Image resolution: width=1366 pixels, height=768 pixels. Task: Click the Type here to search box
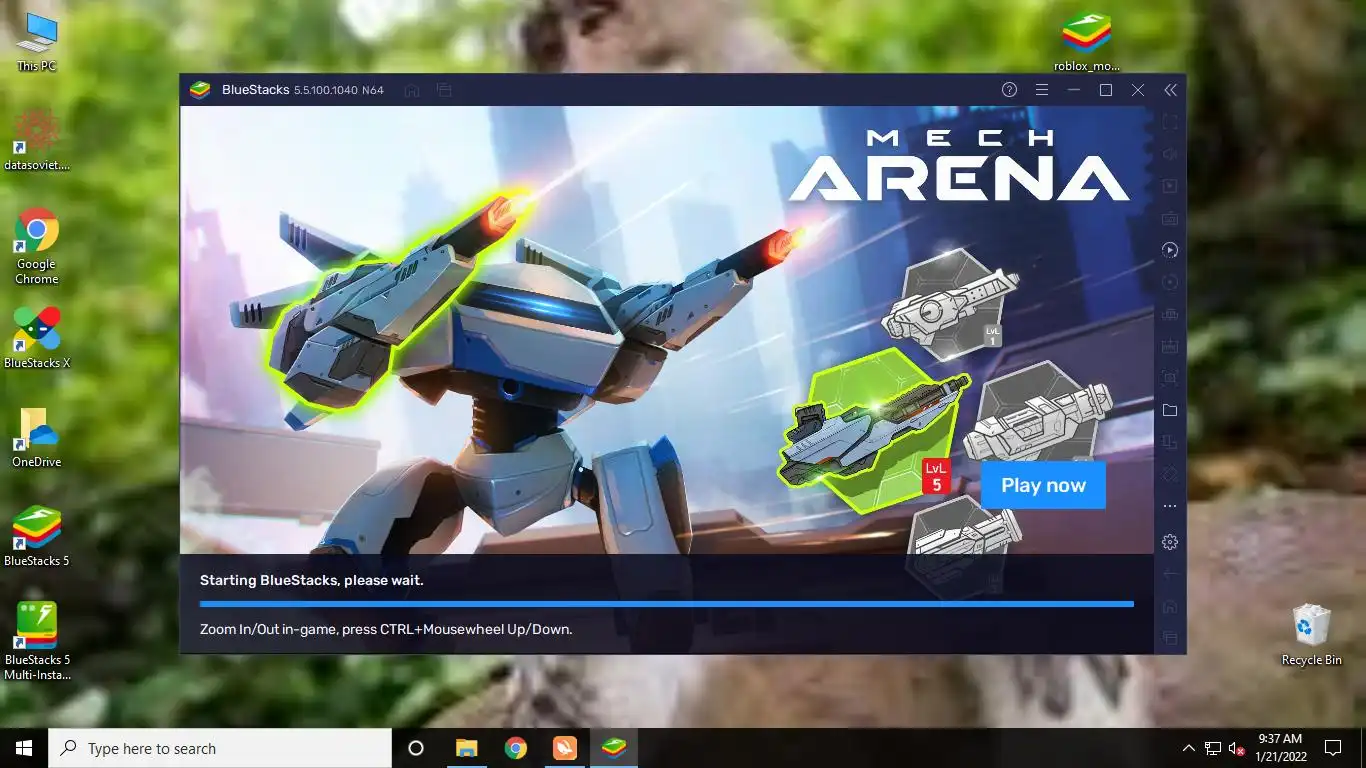click(220, 748)
